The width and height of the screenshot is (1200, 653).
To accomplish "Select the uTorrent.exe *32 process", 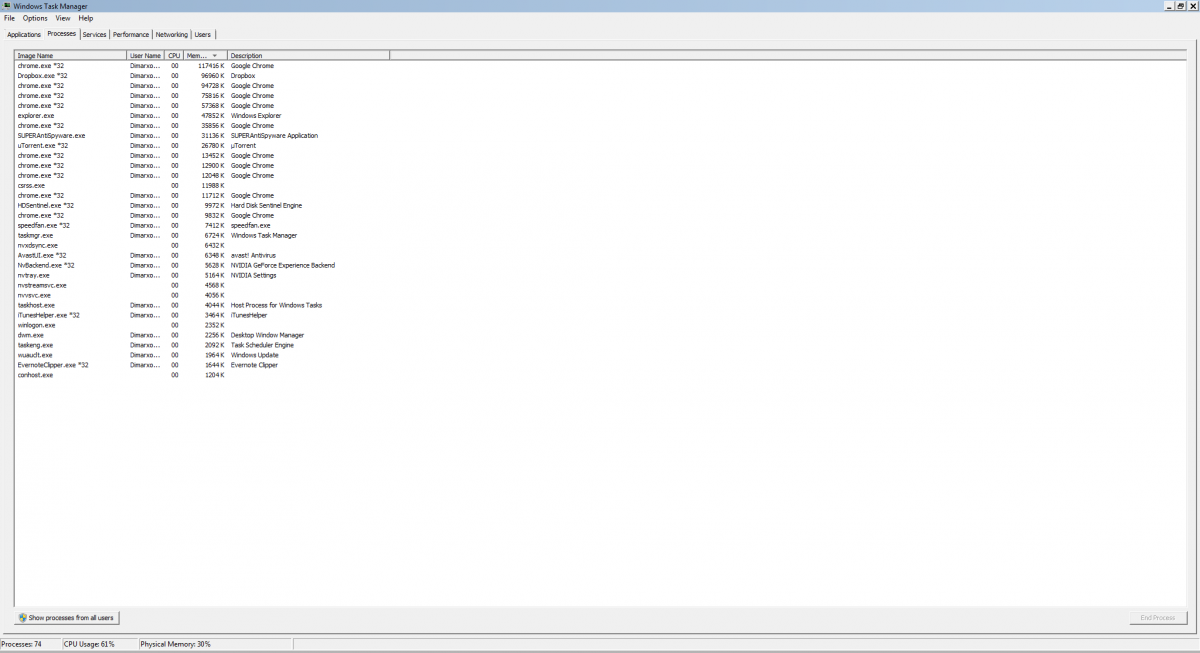I will tap(202, 146).
